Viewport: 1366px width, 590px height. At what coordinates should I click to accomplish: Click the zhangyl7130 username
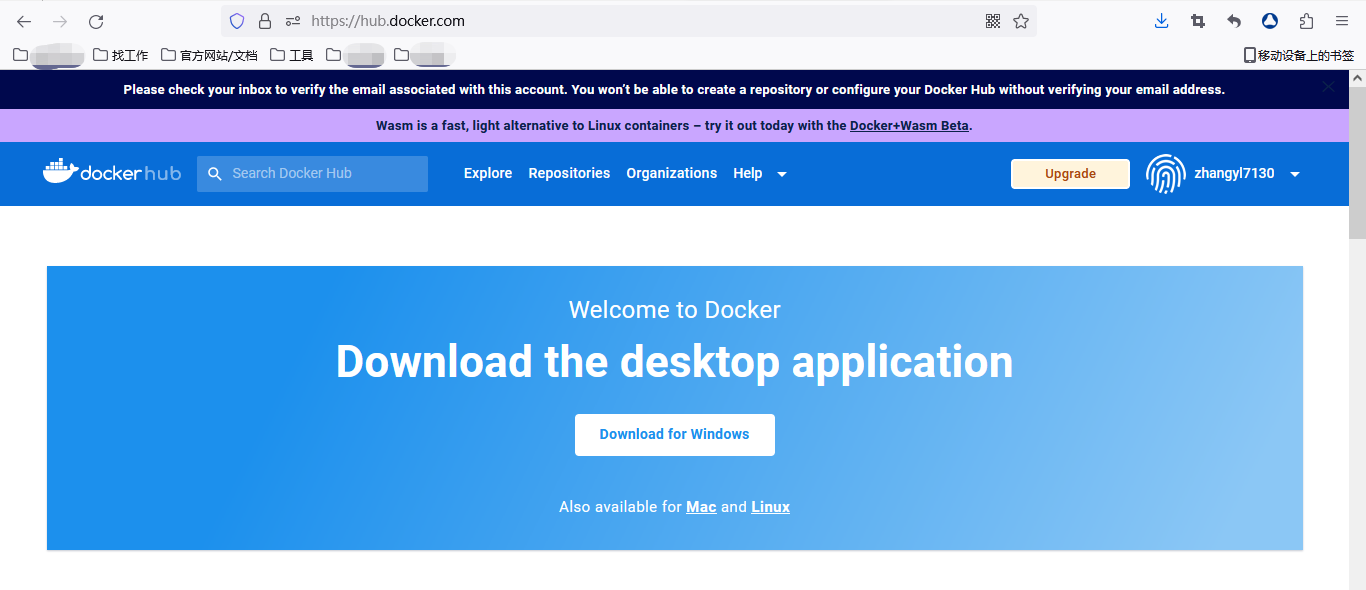[x=1234, y=173]
